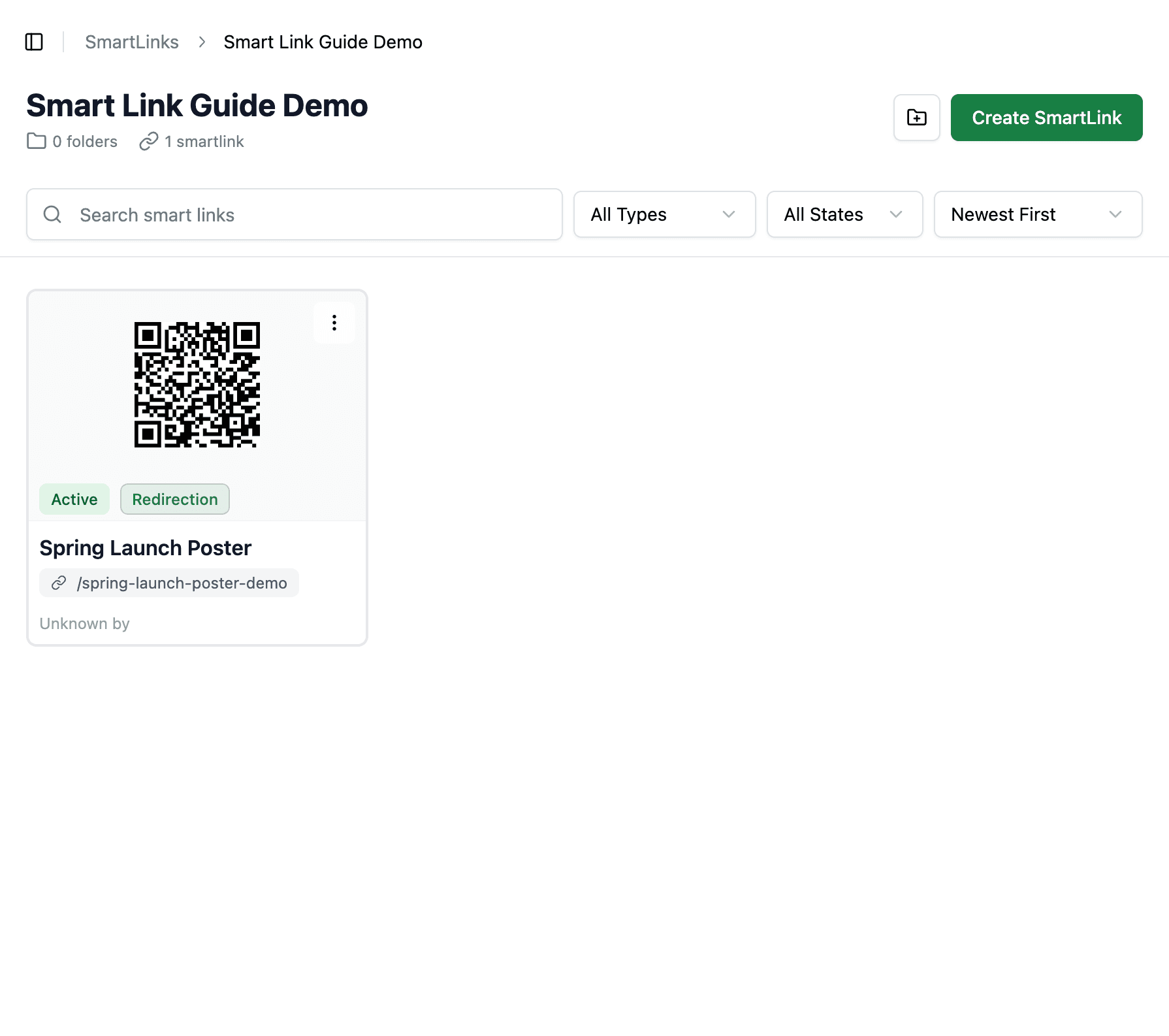
Task: Click the Create SmartLink button
Action: point(1047,118)
